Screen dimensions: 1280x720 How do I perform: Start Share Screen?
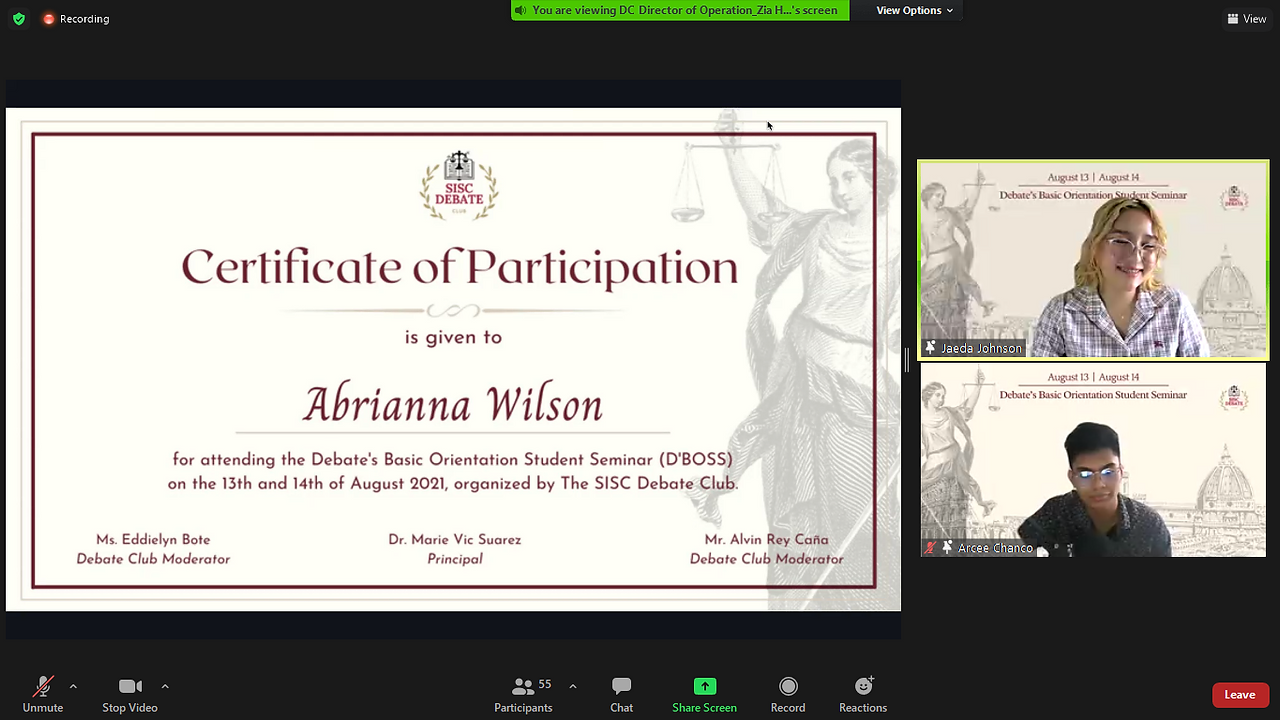(x=705, y=694)
